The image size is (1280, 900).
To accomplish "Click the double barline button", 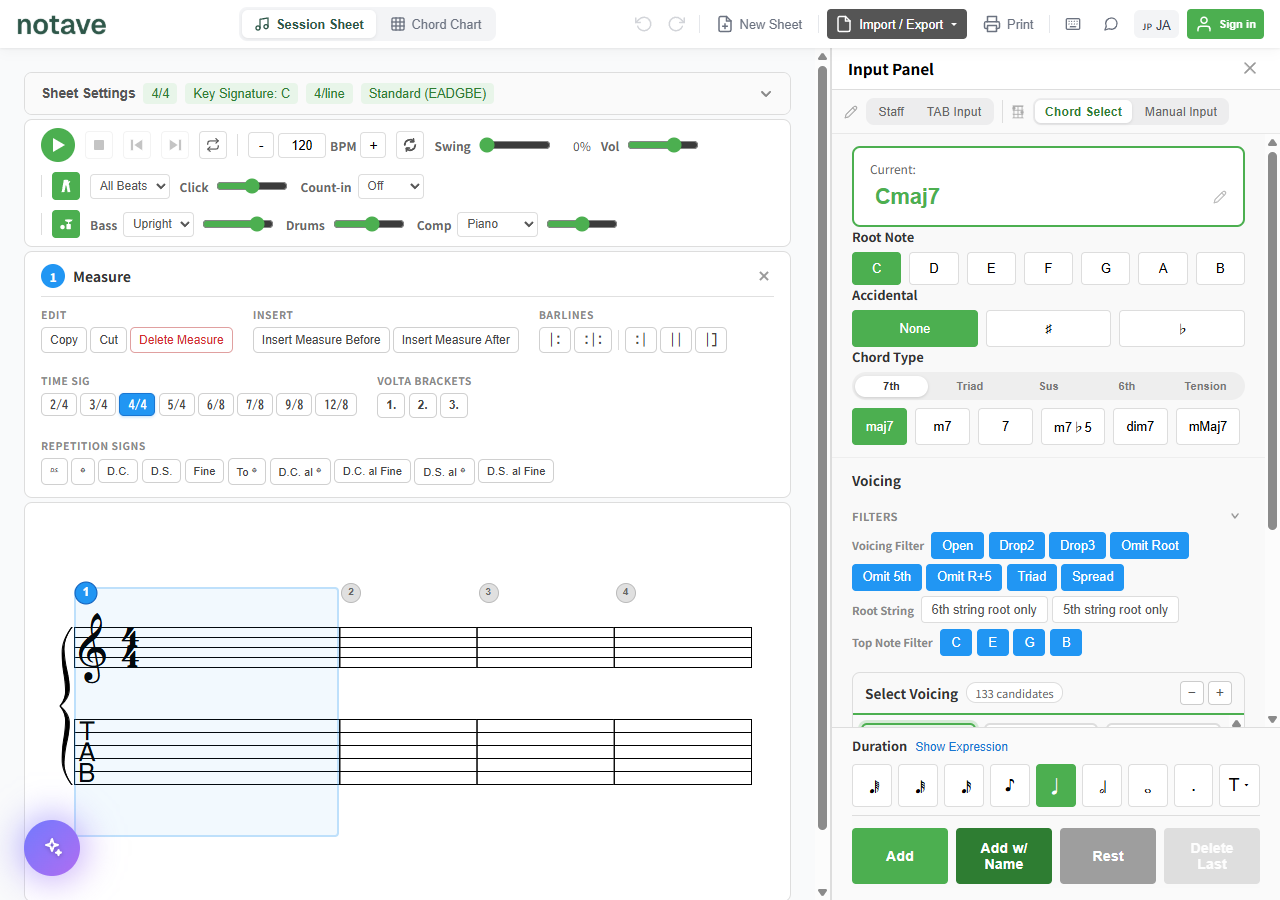I will pyautogui.click(x=676, y=340).
